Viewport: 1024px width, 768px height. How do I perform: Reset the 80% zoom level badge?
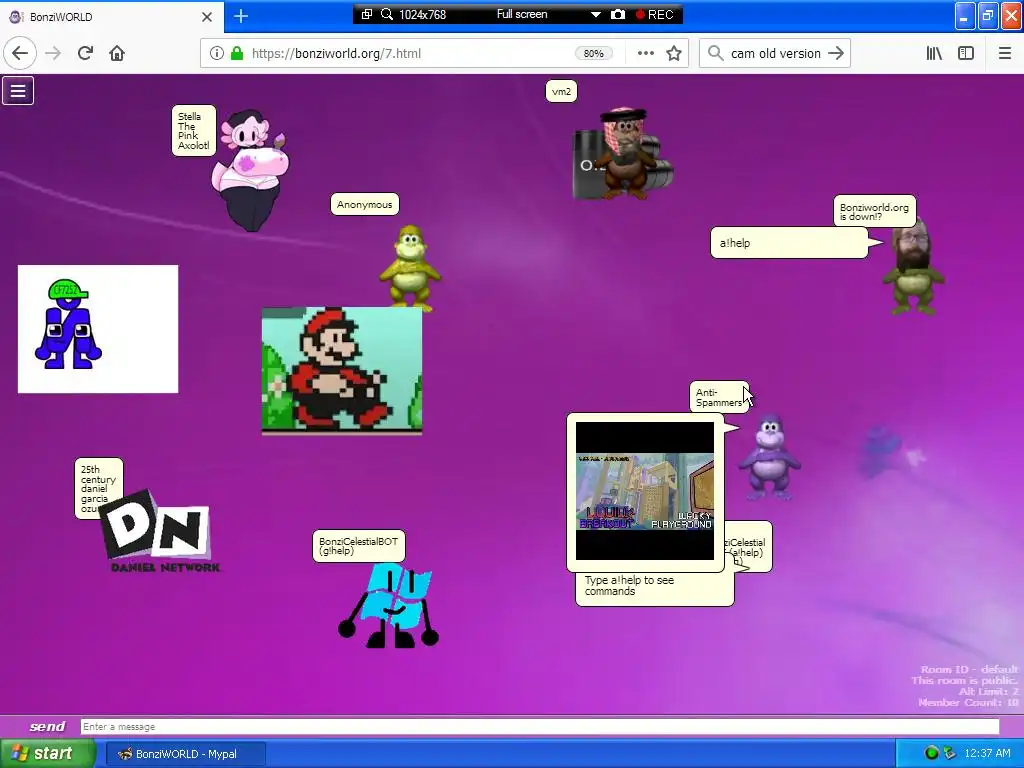click(594, 53)
